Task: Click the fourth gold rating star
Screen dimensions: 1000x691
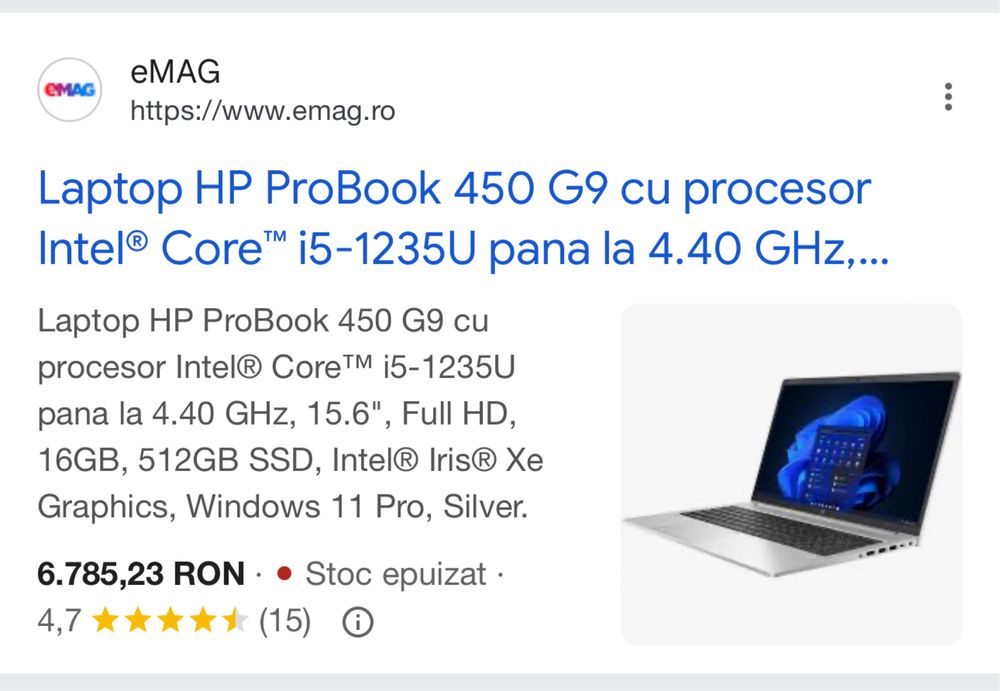Action: [203, 620]
